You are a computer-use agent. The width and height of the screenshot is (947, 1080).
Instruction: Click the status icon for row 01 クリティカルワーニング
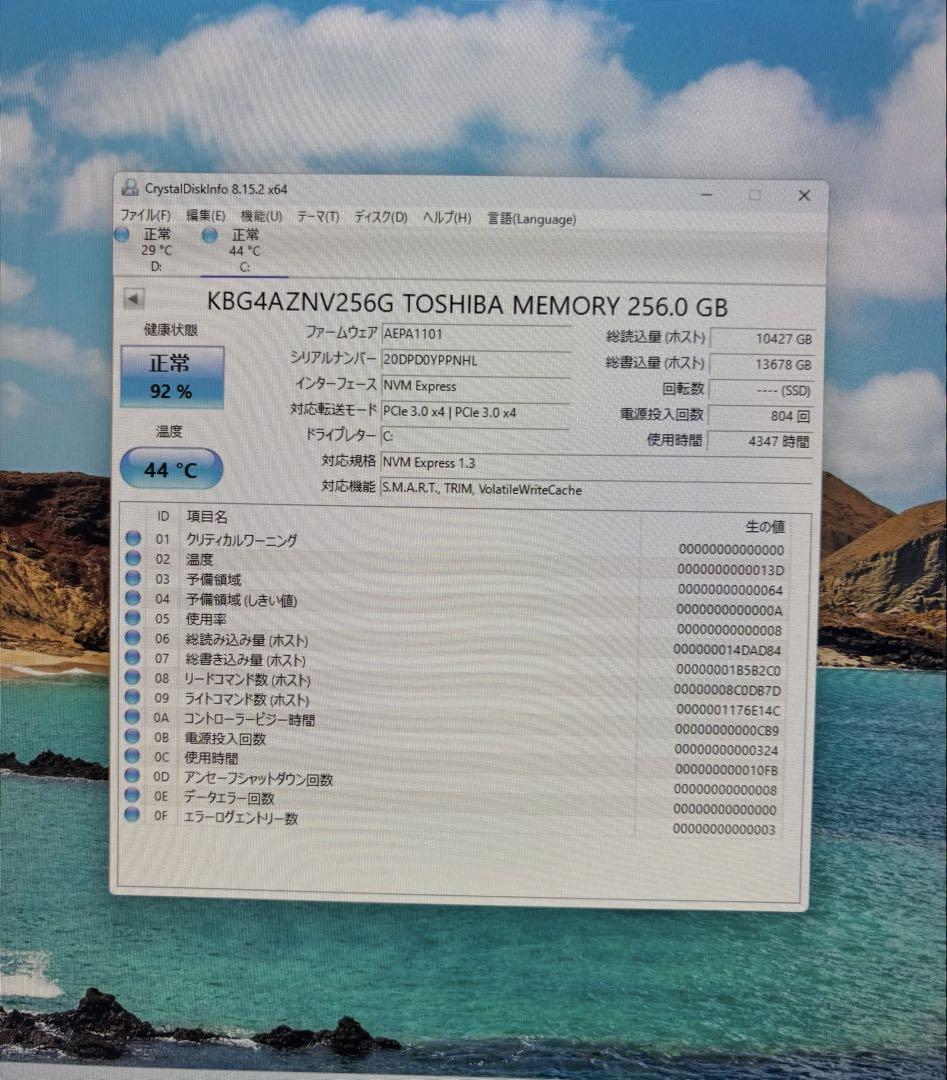click(134, 538)
